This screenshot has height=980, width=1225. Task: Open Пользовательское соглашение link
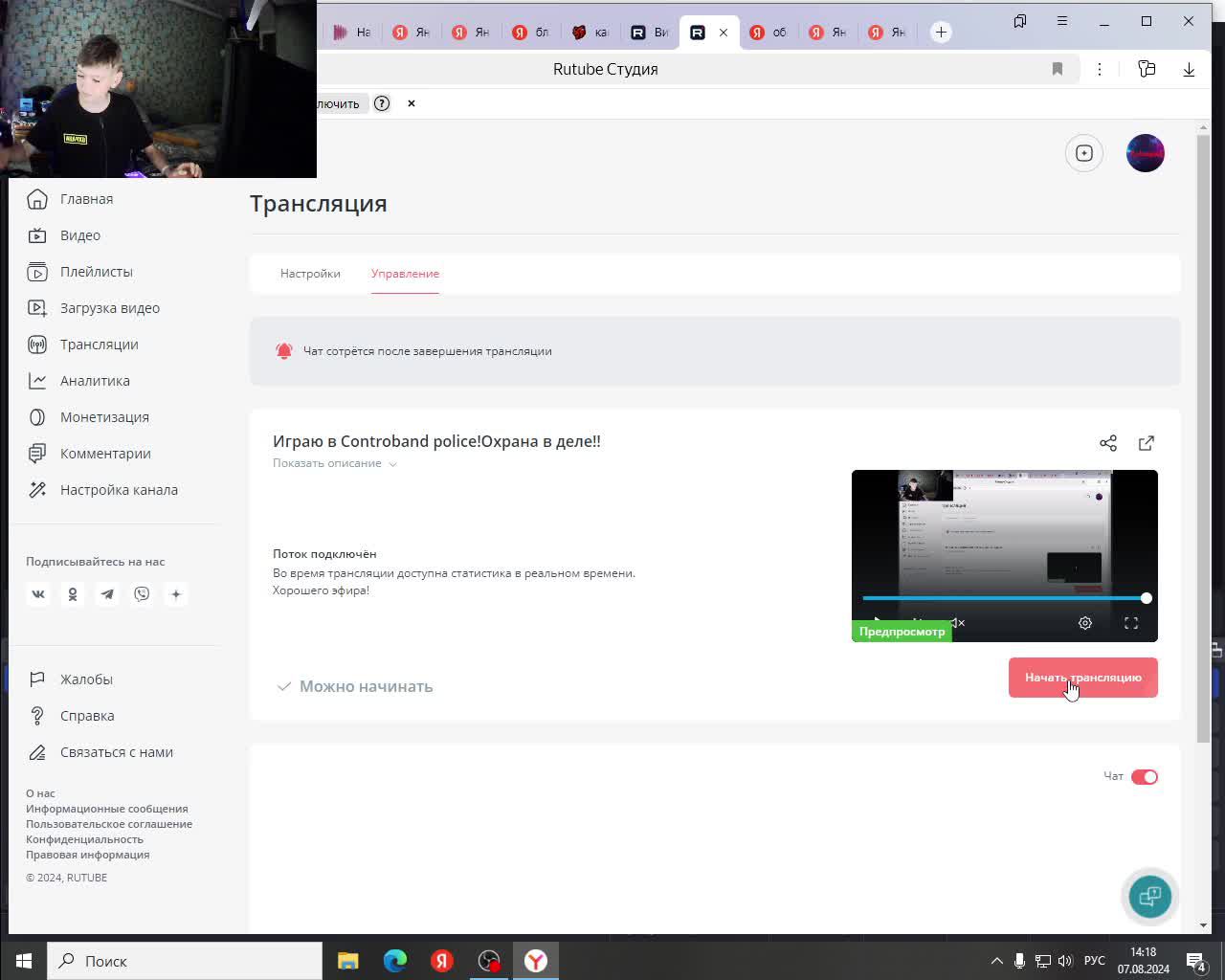(x=109, y=824)
